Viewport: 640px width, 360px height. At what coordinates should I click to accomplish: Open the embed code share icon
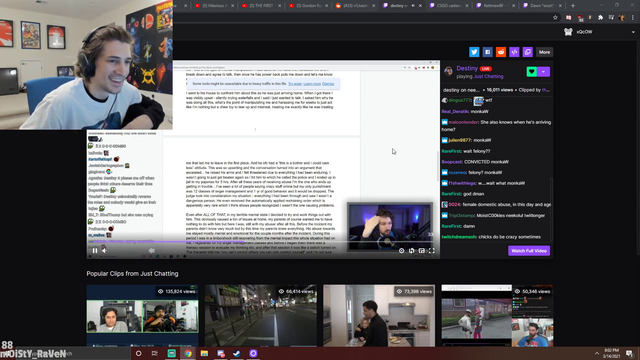tap(514, 52)
